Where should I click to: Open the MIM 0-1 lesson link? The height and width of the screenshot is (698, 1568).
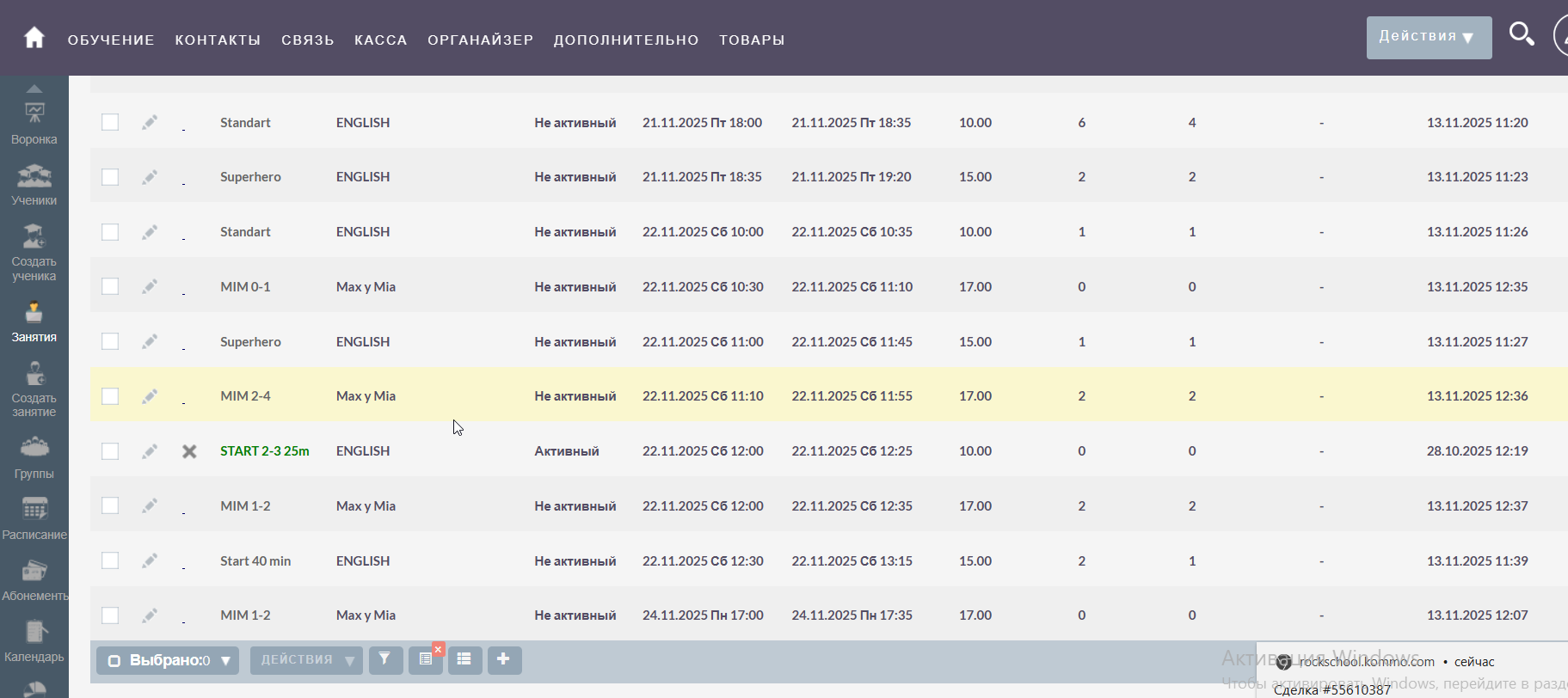[245, 287]
